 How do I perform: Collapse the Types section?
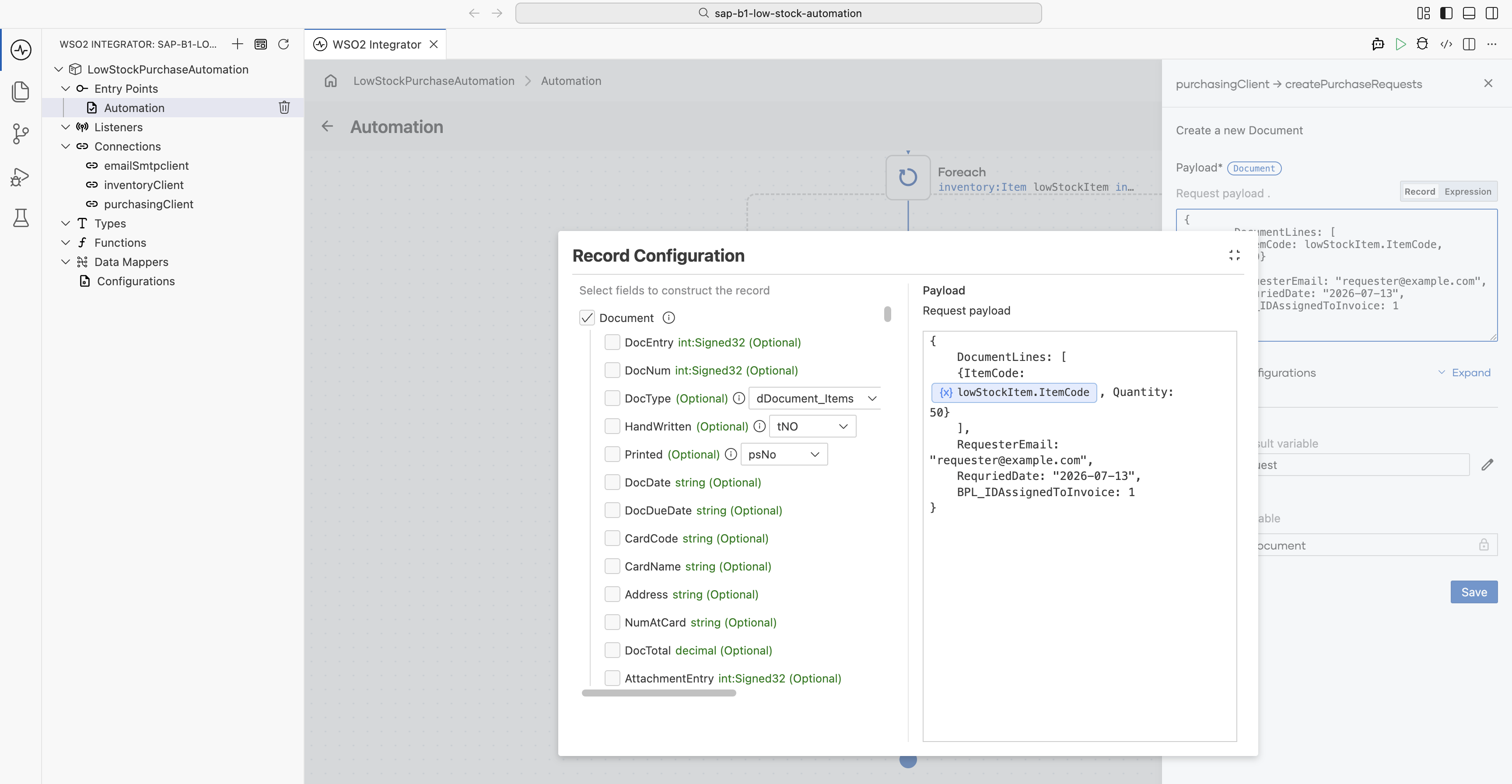[66, 223]
